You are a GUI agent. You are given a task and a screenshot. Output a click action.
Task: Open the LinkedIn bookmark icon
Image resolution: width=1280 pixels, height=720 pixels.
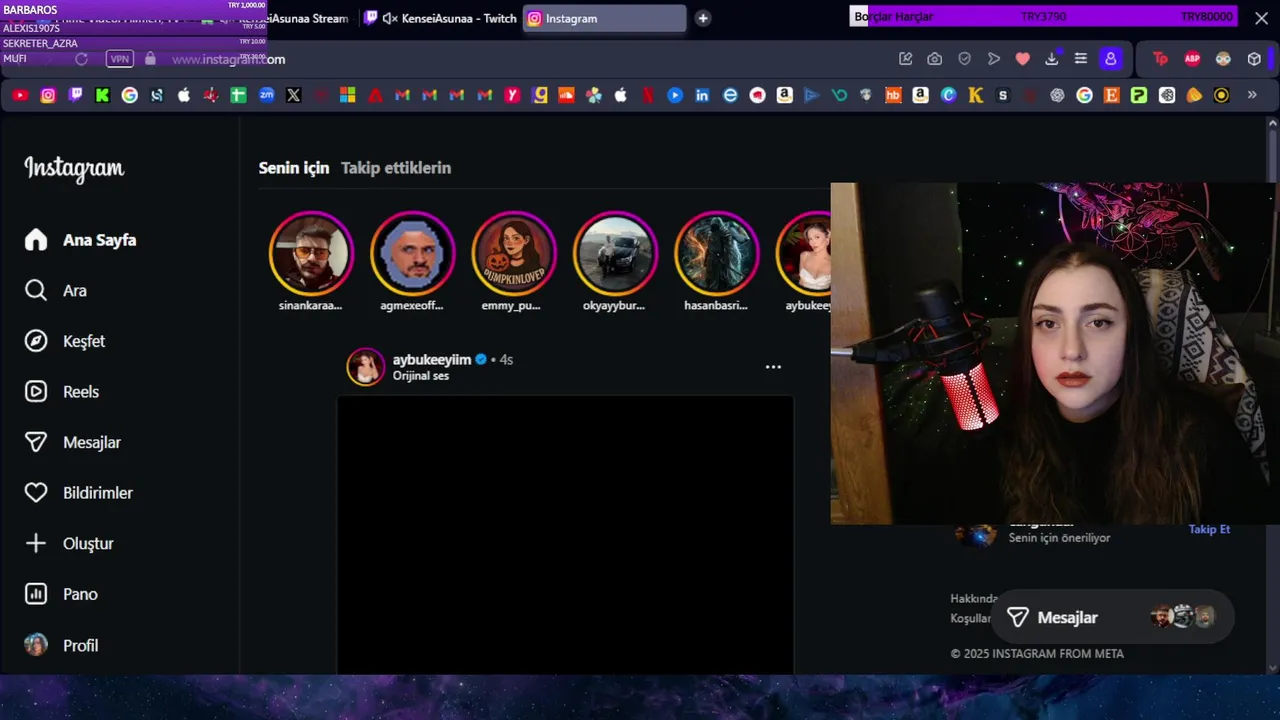pyautogui.click(x=702, y=95)
